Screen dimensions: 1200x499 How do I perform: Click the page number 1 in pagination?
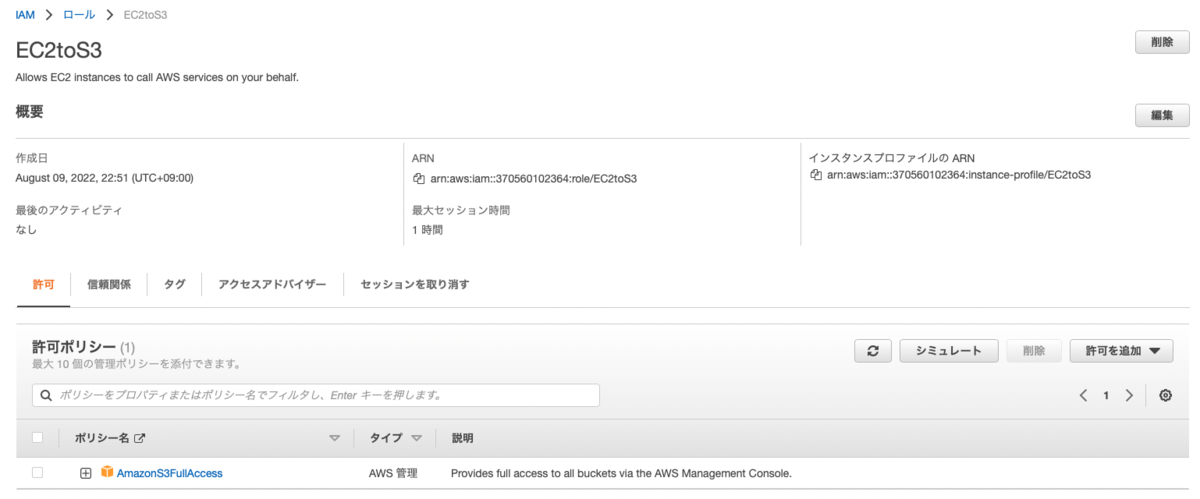1106,396
